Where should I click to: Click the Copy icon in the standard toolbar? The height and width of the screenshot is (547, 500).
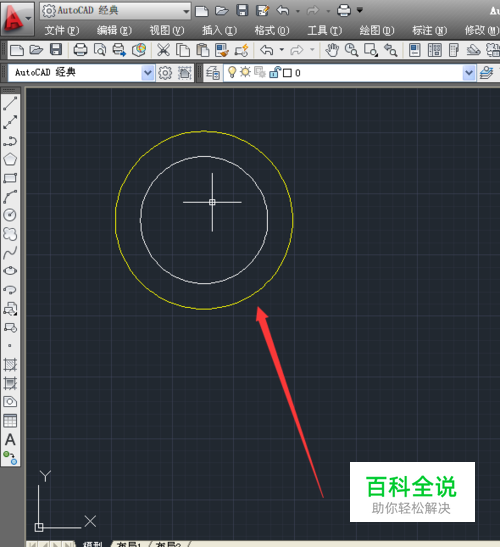click(x=183, y=50)
